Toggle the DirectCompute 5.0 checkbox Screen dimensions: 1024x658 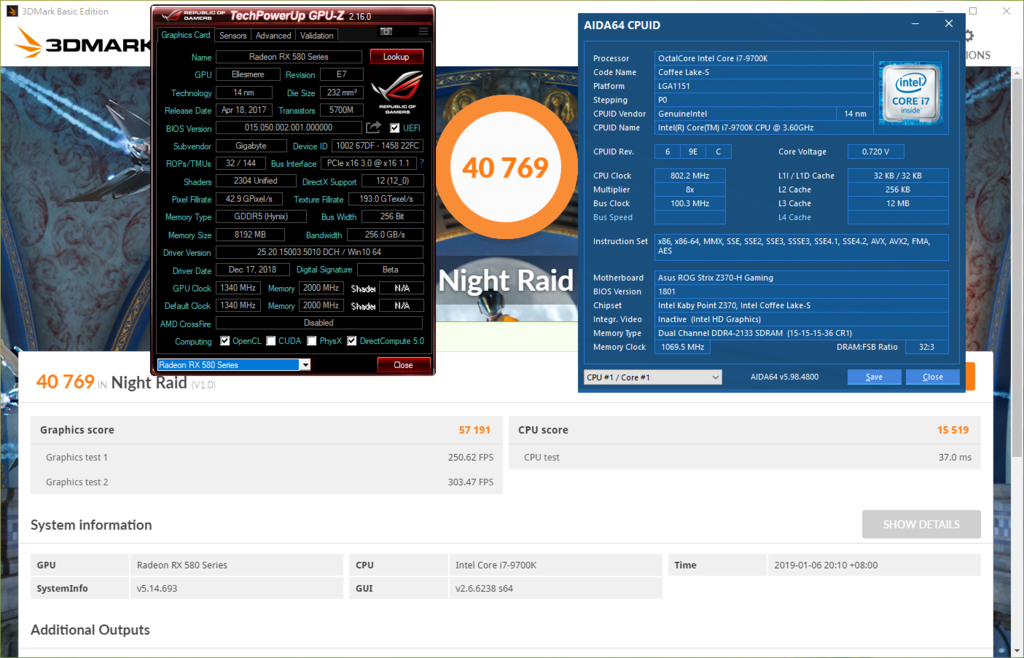(x=352, y=341)
